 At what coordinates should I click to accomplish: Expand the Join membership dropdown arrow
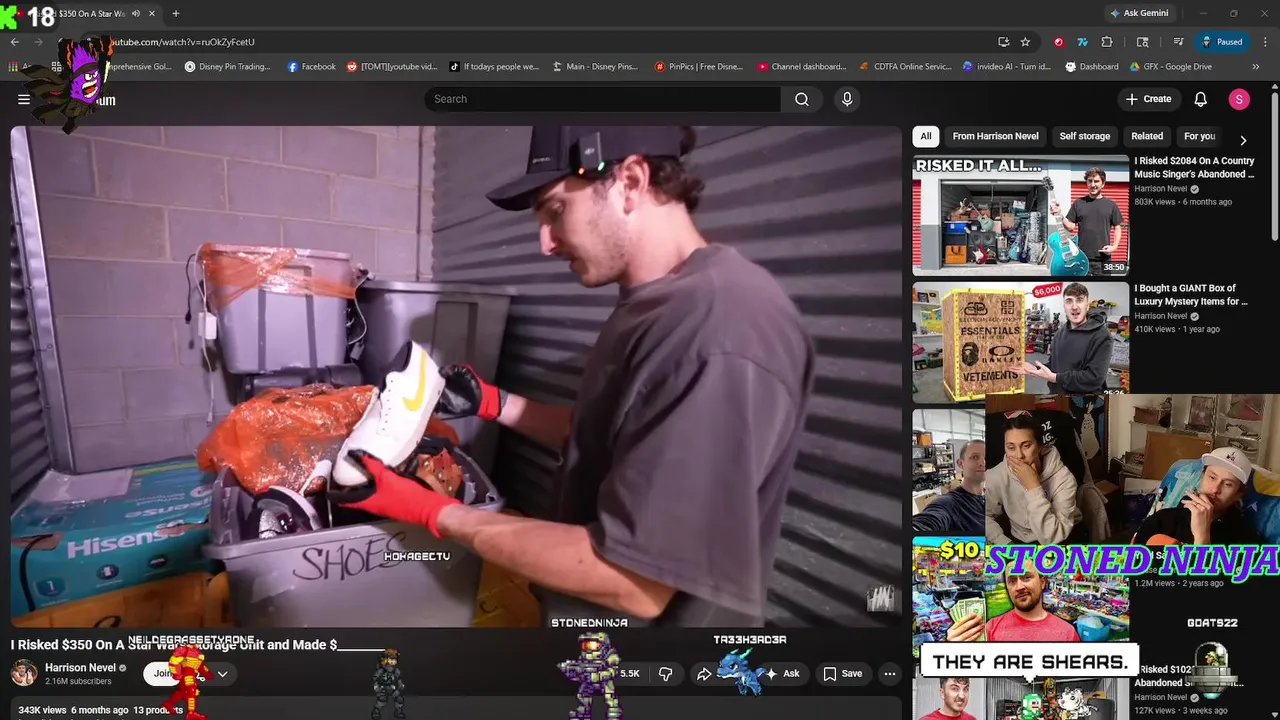tap(222, 674)
